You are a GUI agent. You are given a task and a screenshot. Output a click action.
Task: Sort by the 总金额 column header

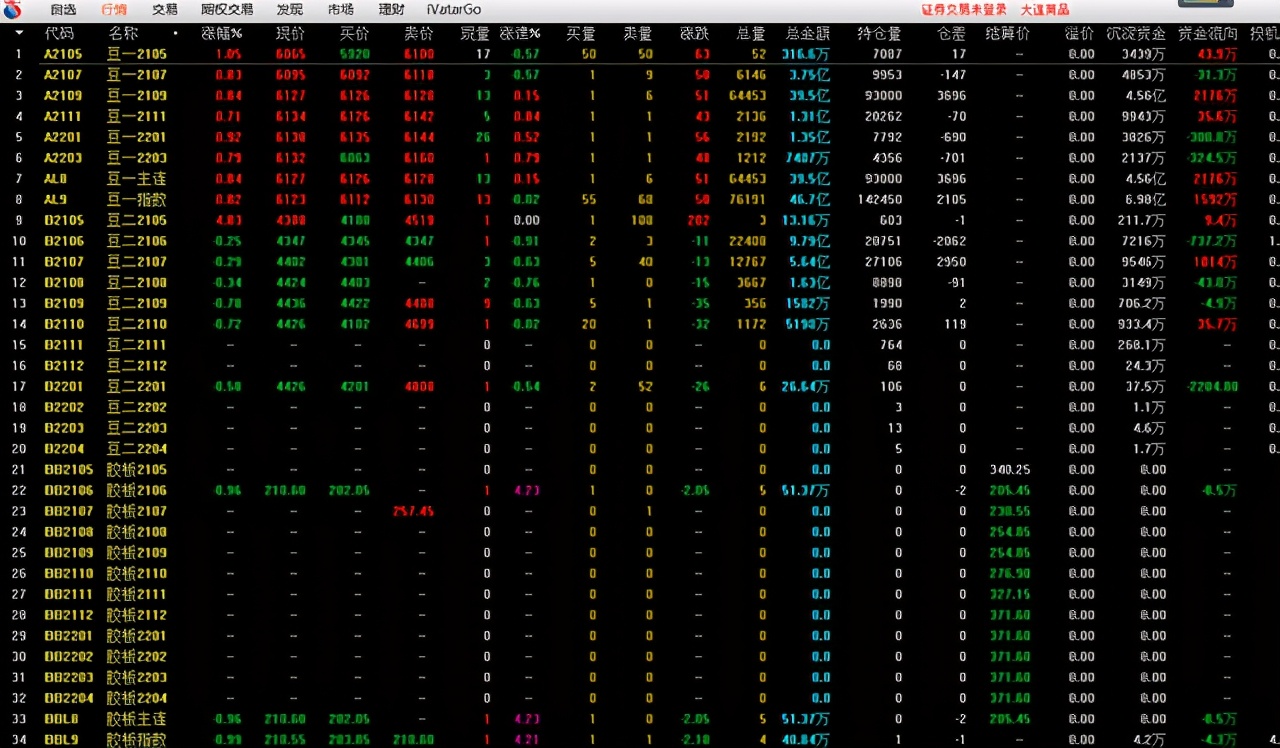808,33
